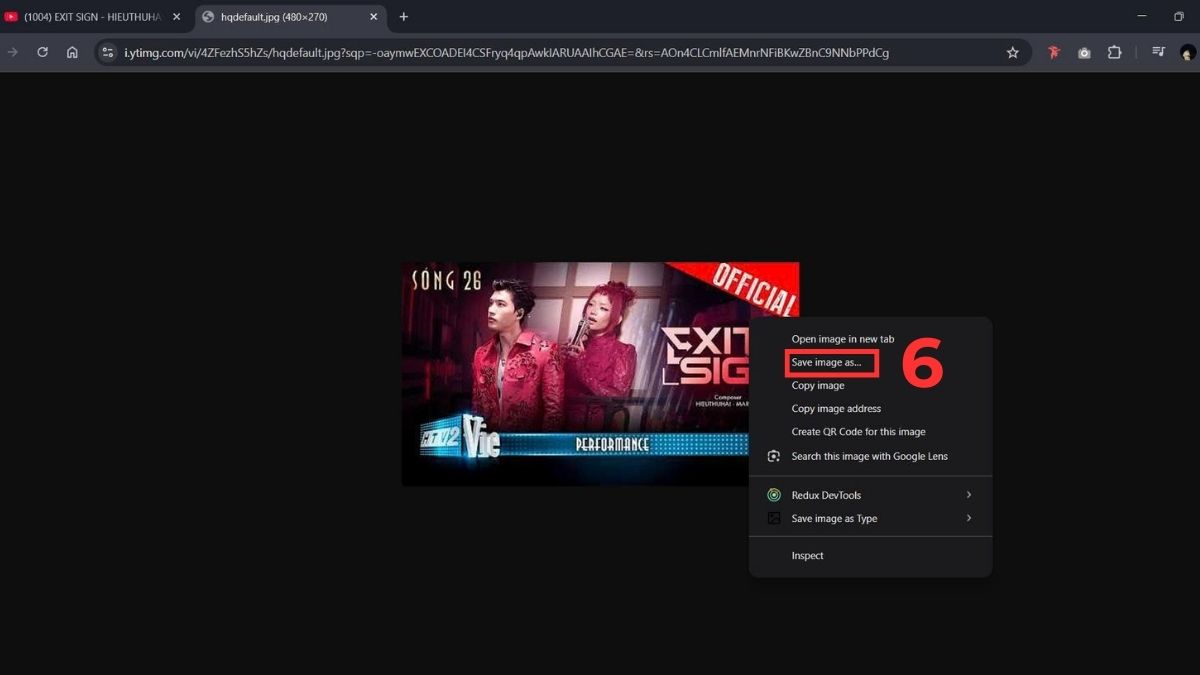Reload the current page
The height and width of the screenshot is (675, 1200).
pyautogui.click(x=42, y=52)
